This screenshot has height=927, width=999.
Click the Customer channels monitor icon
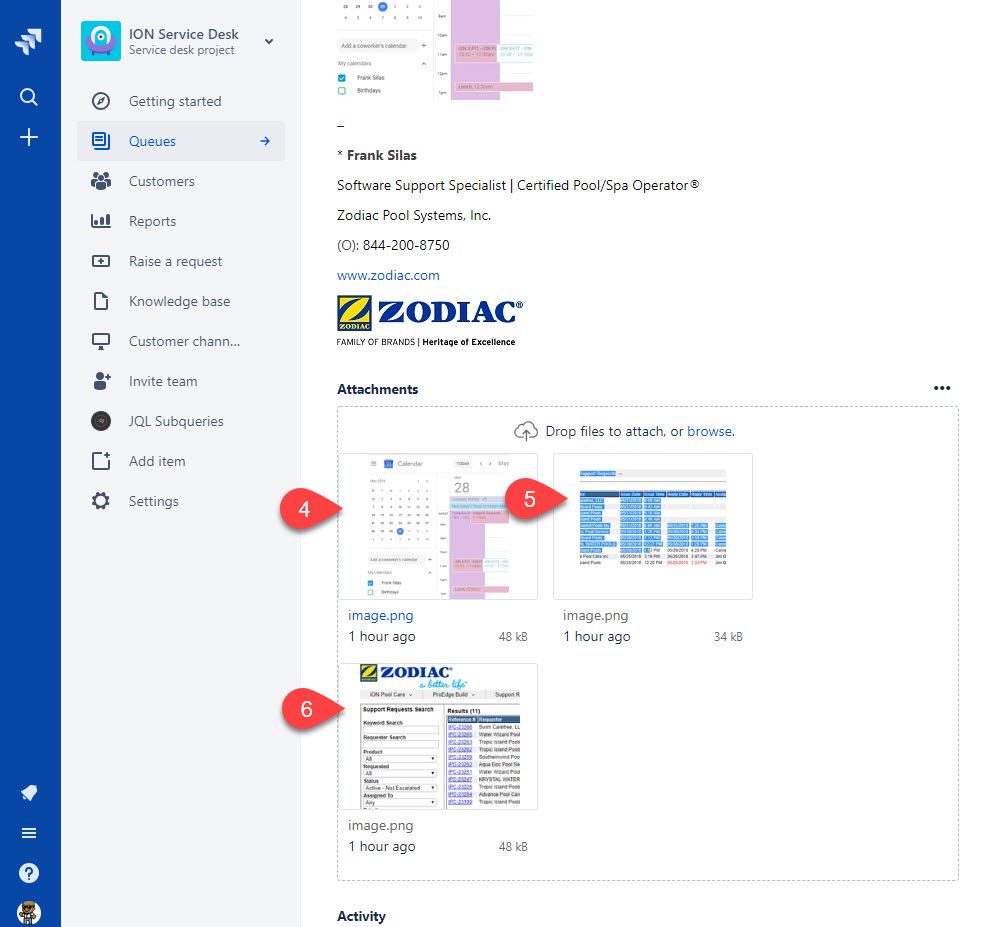coord(101,341)
